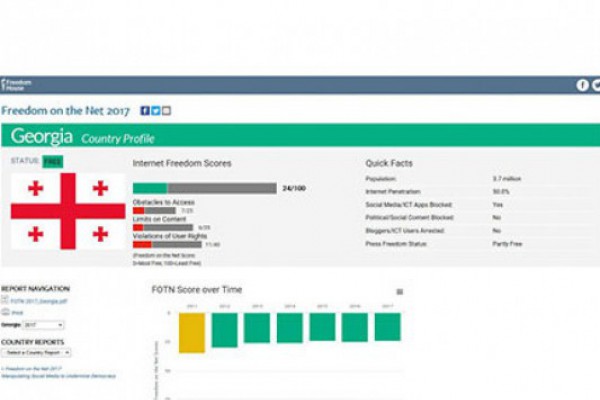Image resolution: width=600 pixels, height=400 pixels.
Task: Open Facebook icon in the top blue bar
Action: 582,85
